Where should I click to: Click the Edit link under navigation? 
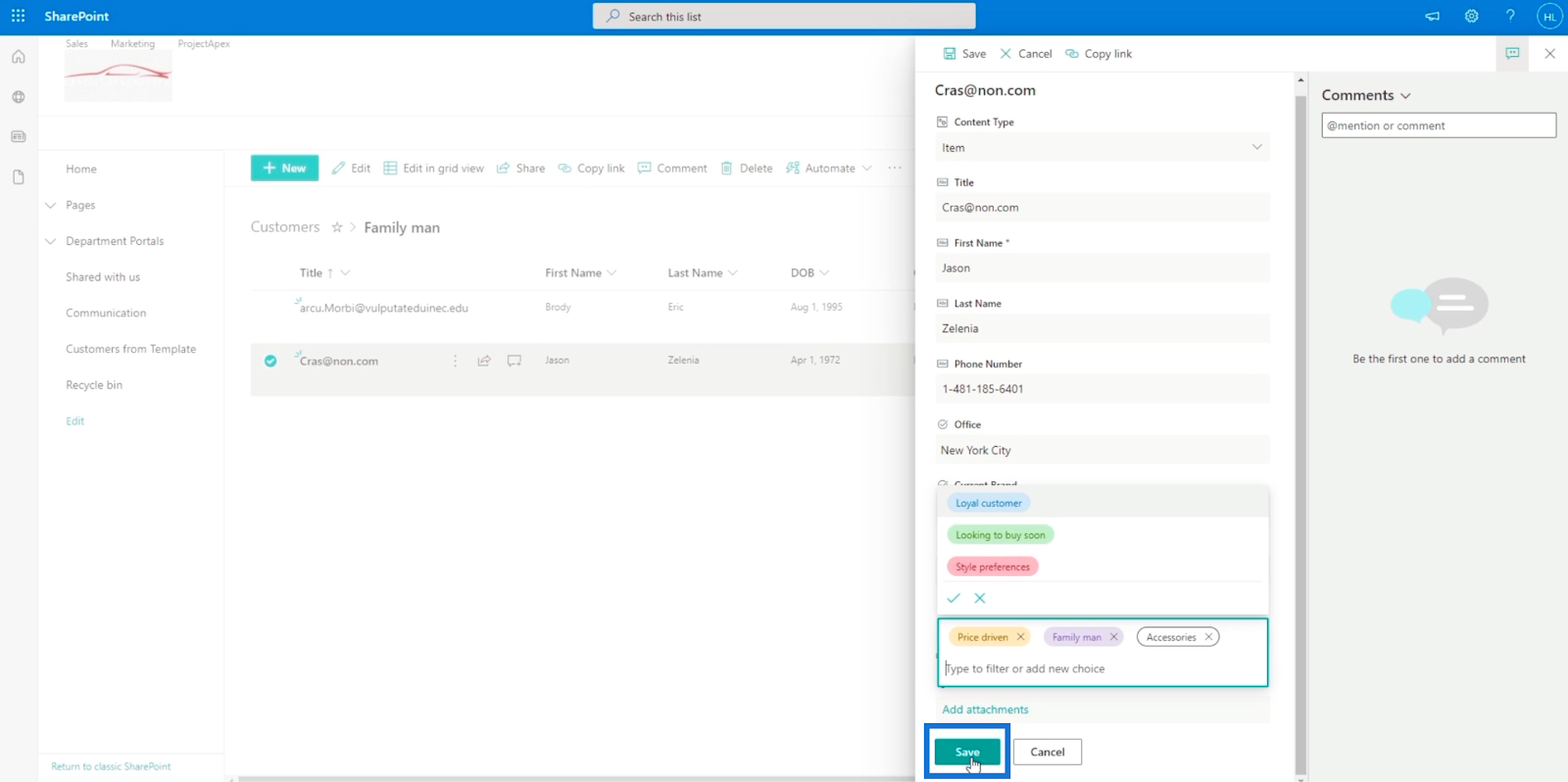pos(75,421)
